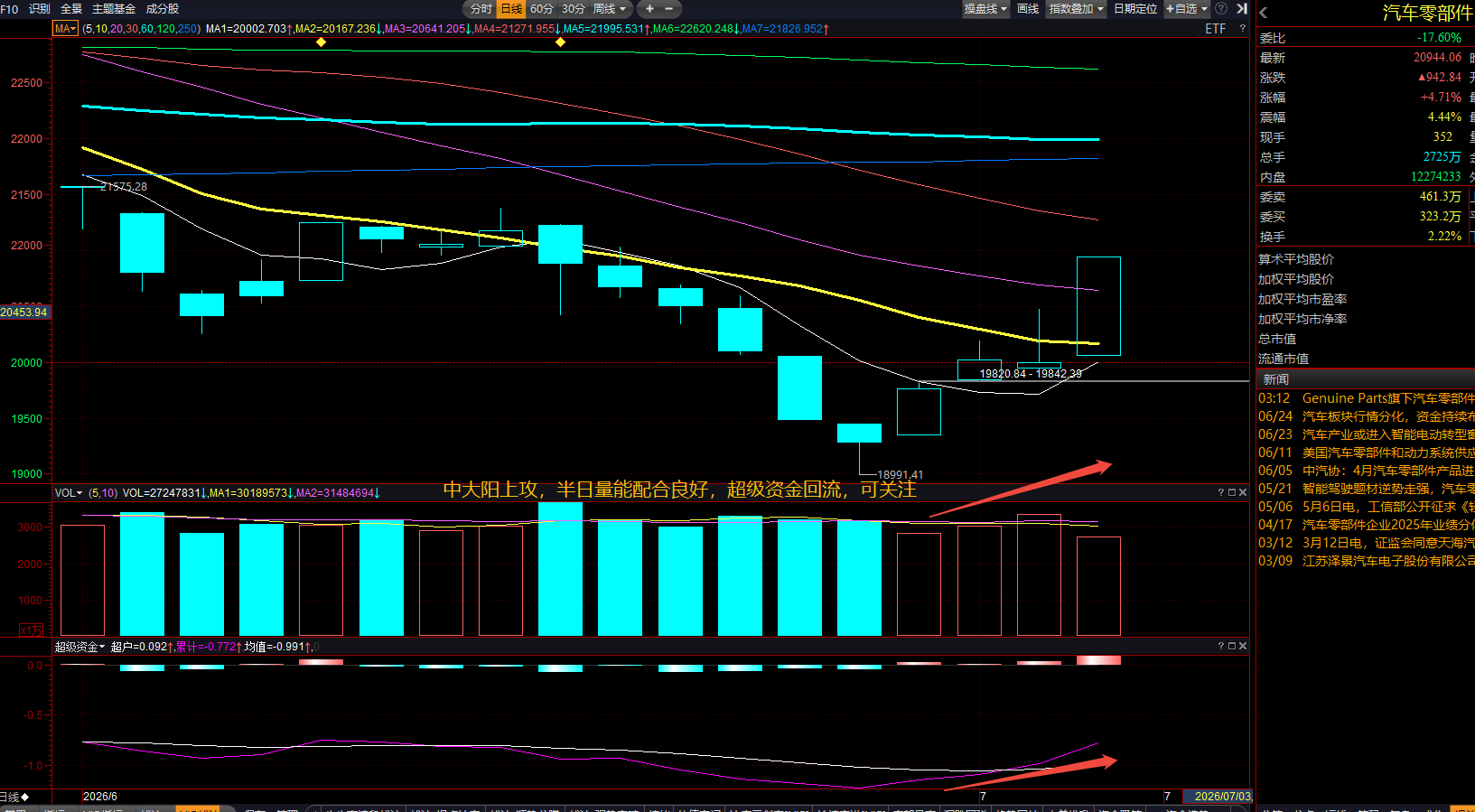Close the 超级资金 indicator panel
The width and height of the screenshot is (1475, 812).
pyautogui.click(x=1243, y=647)
